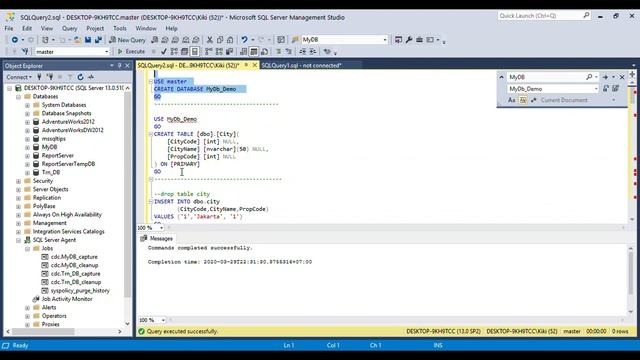Click the Save file disk icon

pos(88,40)
